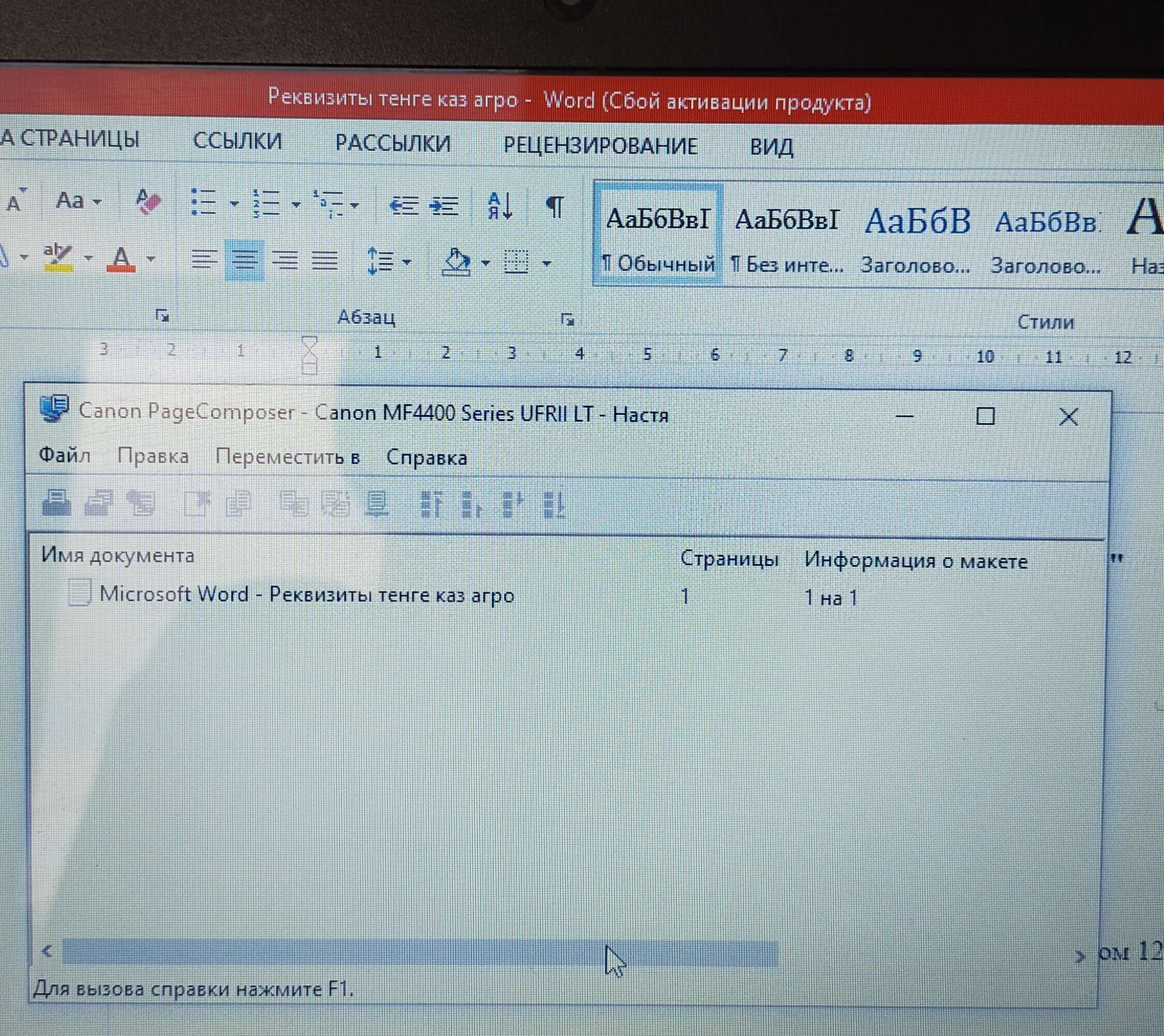
Task: Click the left scroll arrow in PageComposer
Action: (x=47, y=951)
